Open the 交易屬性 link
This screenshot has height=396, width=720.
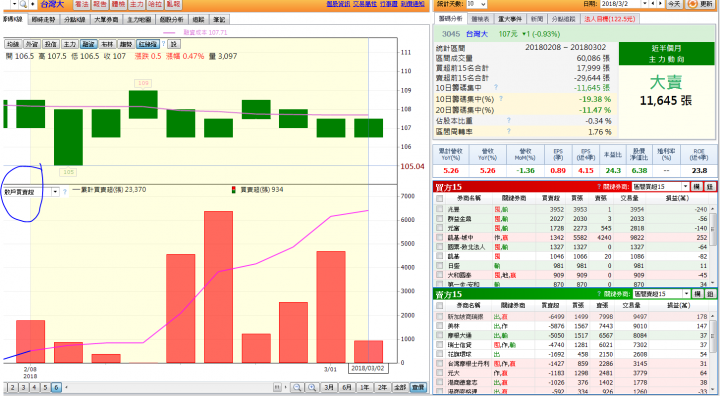[365, 4]
